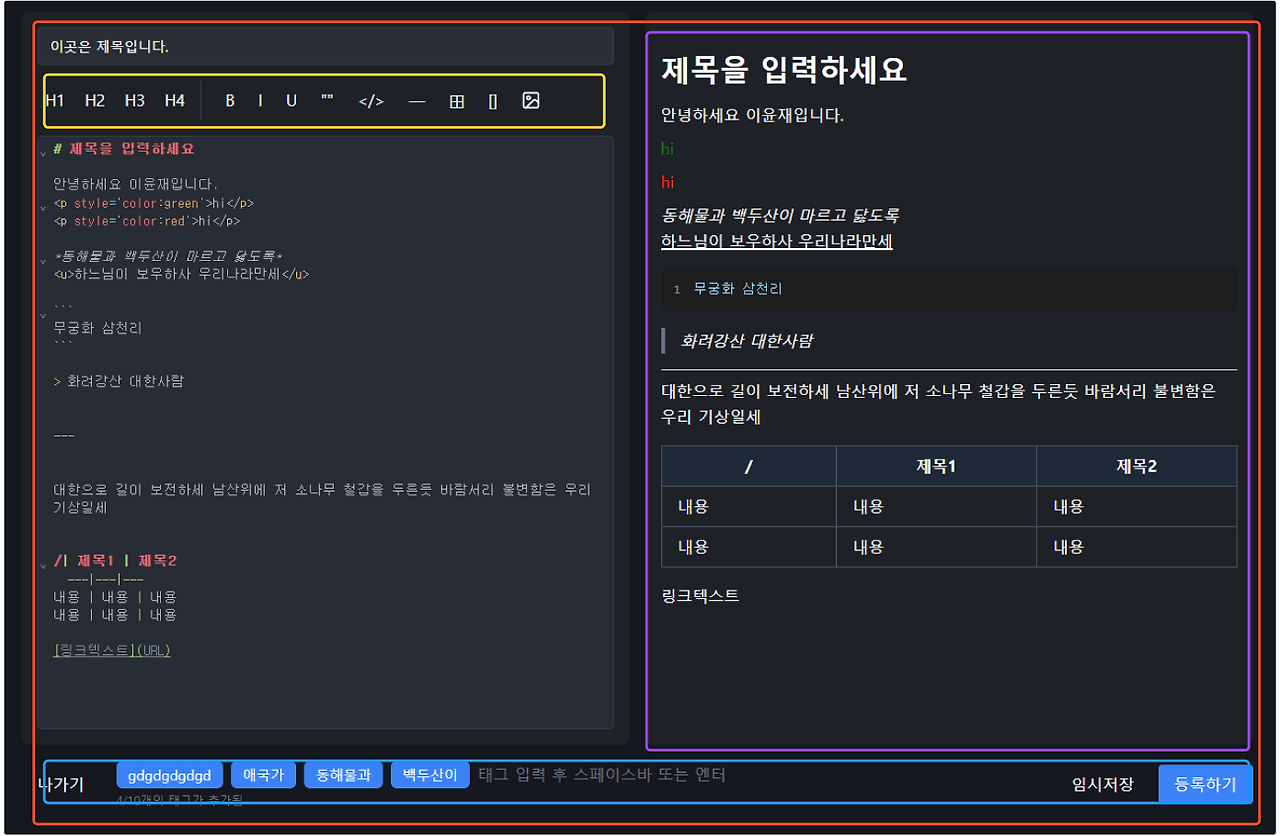Insert a link using the brackets icon

click(493, 100)
